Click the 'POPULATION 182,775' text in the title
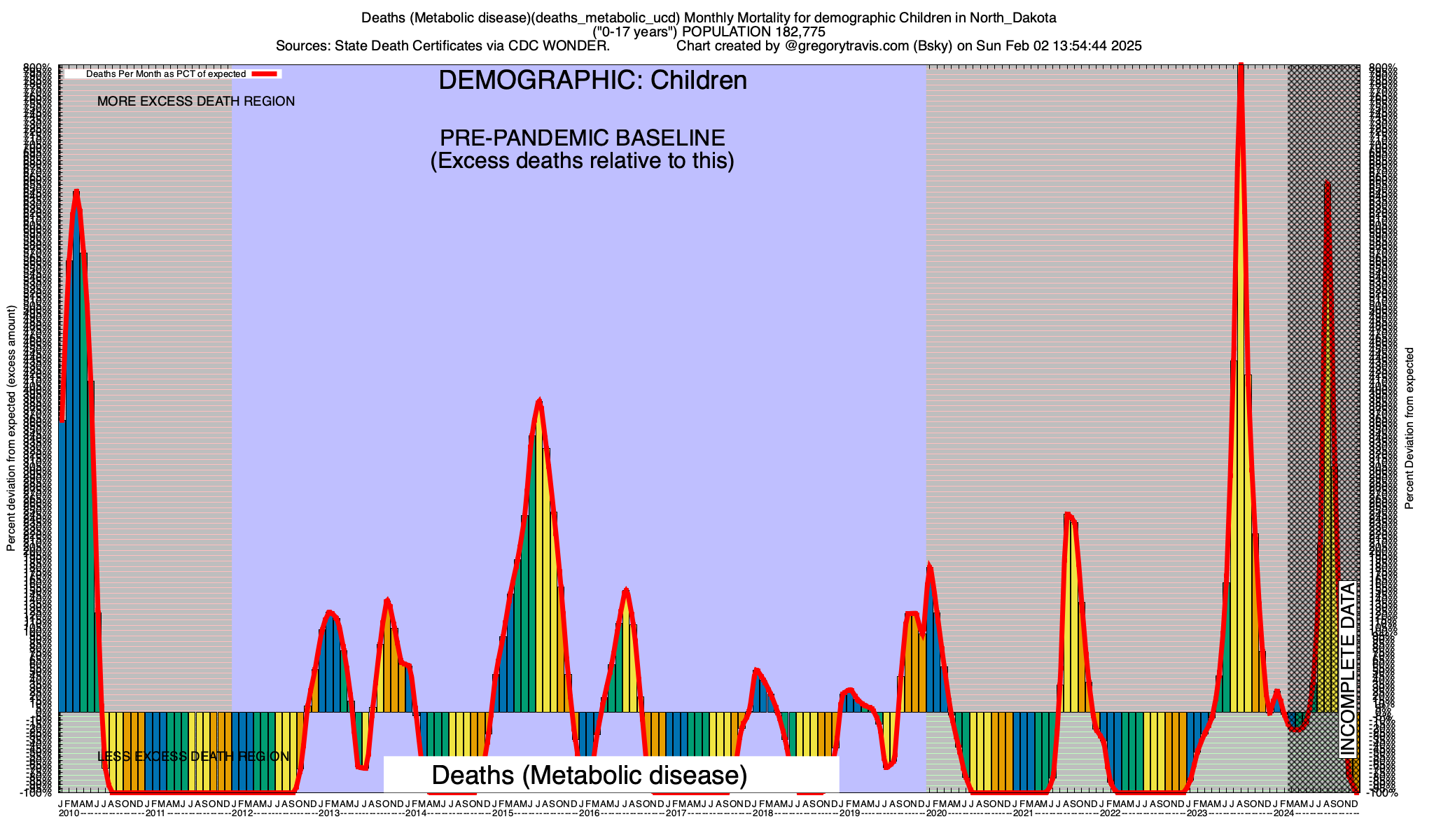This screenshot has height=840, width=1434. click(753, 32)
